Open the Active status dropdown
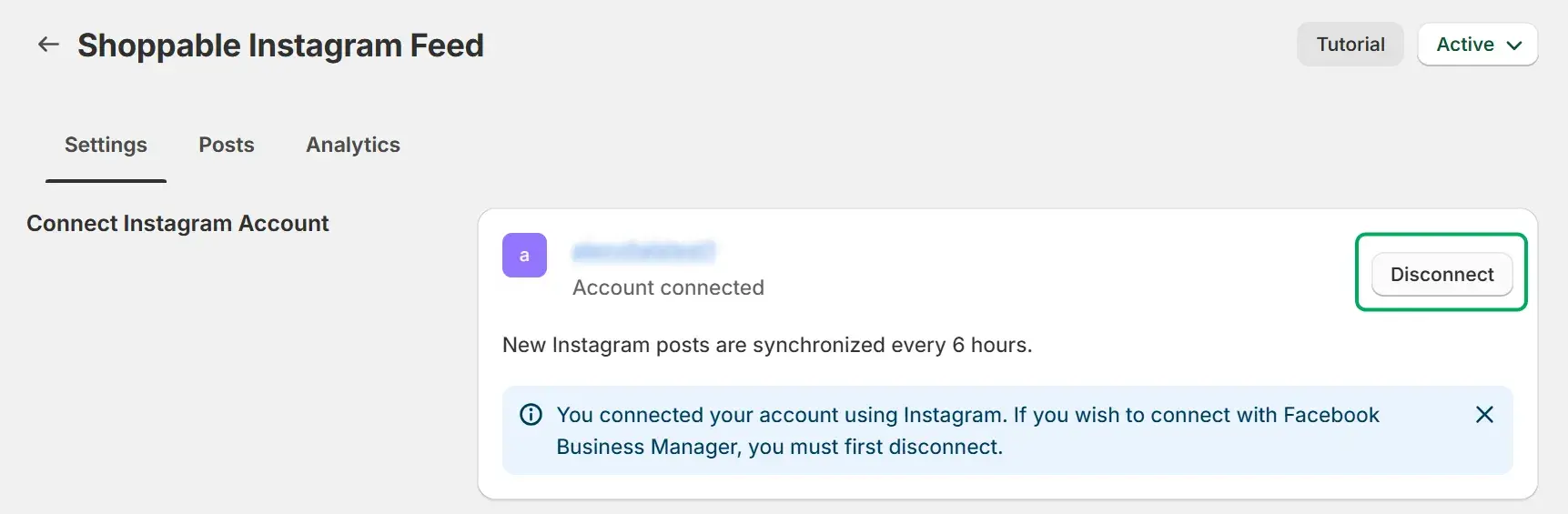The image size is (1568, 514). click(1478, 45)
